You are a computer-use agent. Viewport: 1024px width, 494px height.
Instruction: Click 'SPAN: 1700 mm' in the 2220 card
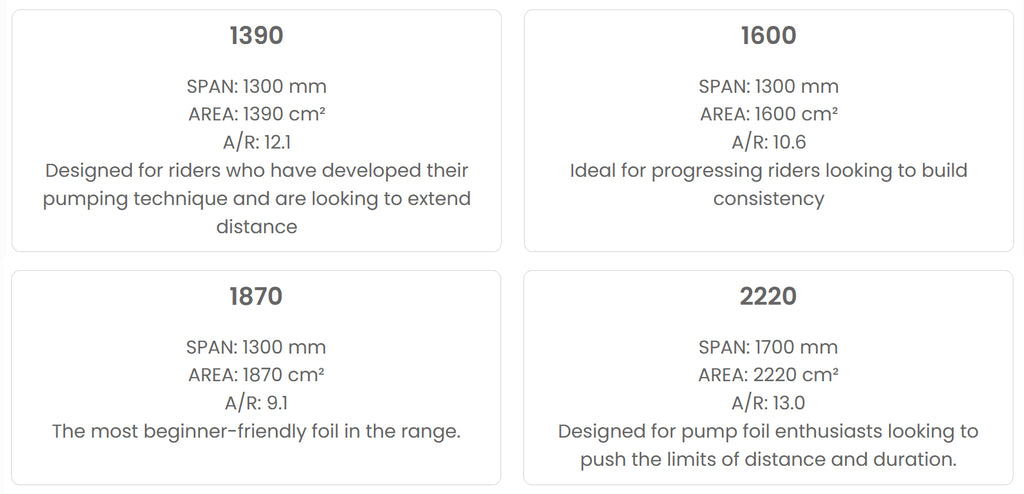[x=768, y=347]
